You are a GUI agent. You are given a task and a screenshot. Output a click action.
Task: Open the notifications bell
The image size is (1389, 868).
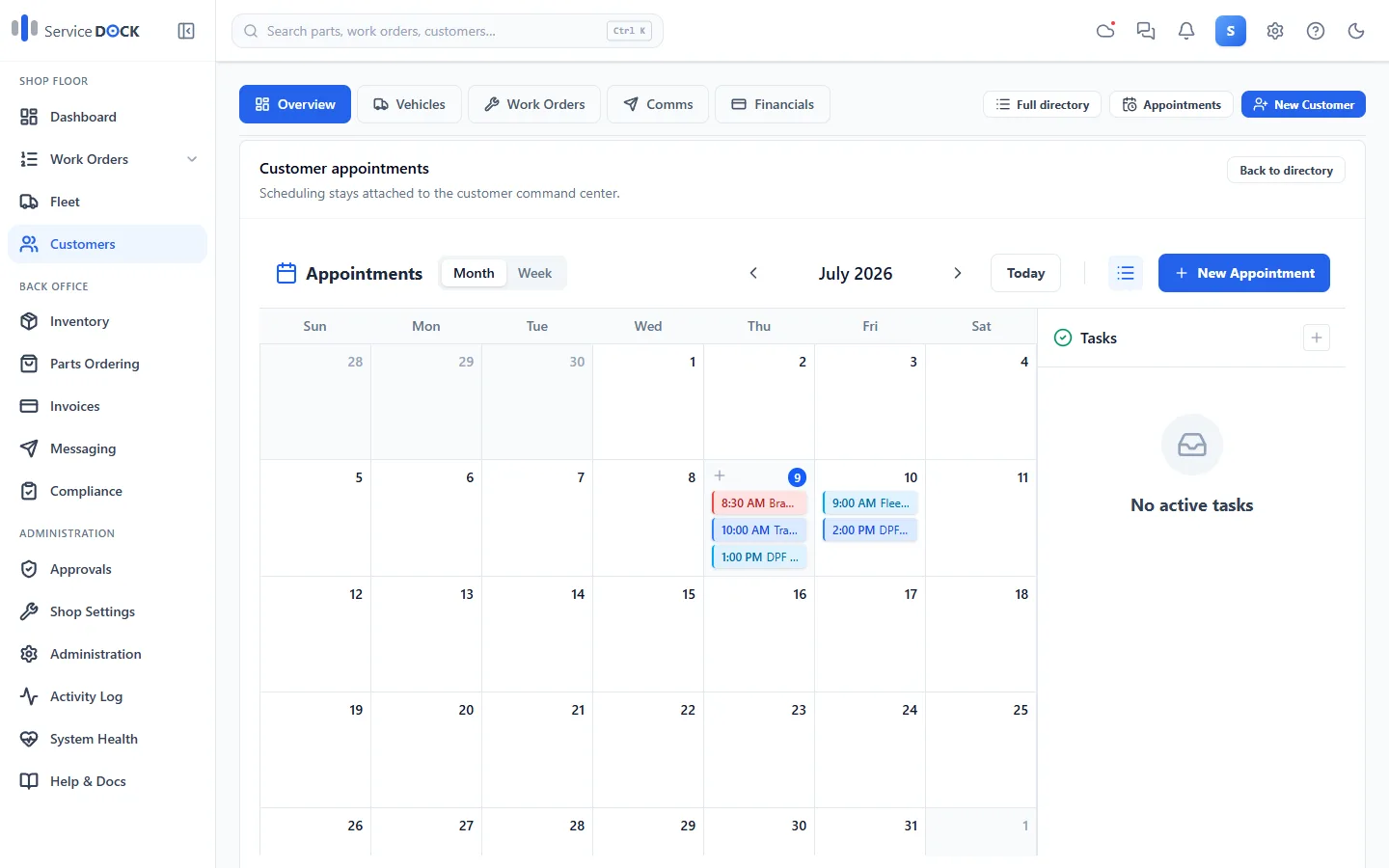(1186, 31)
